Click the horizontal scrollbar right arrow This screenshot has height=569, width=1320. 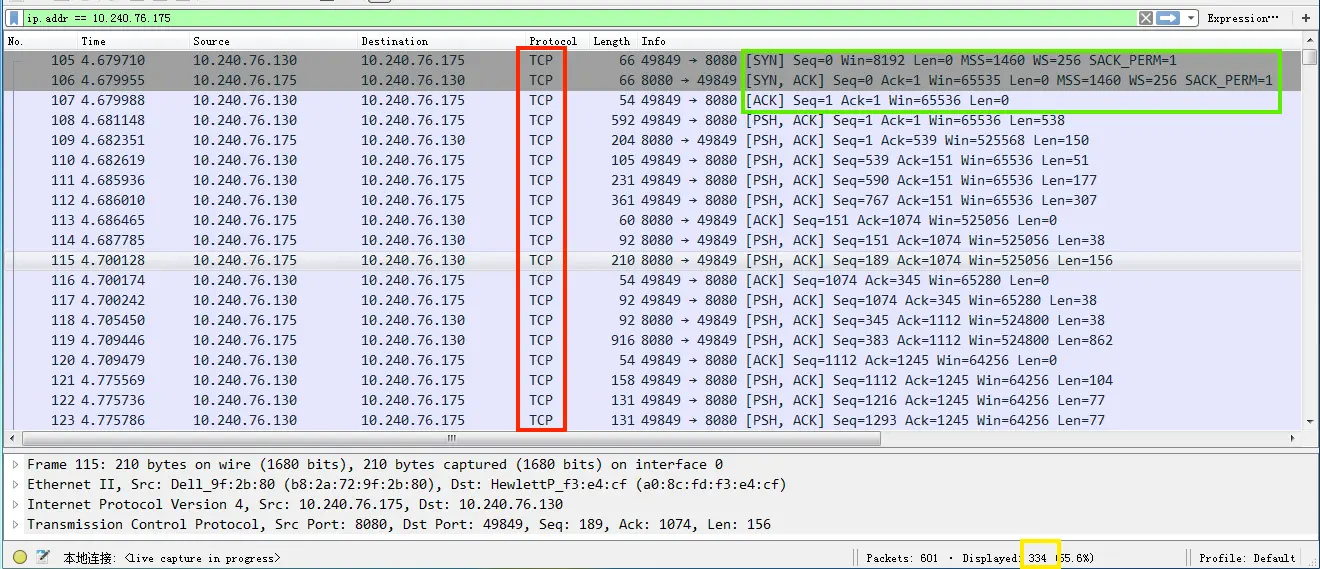1293,438
